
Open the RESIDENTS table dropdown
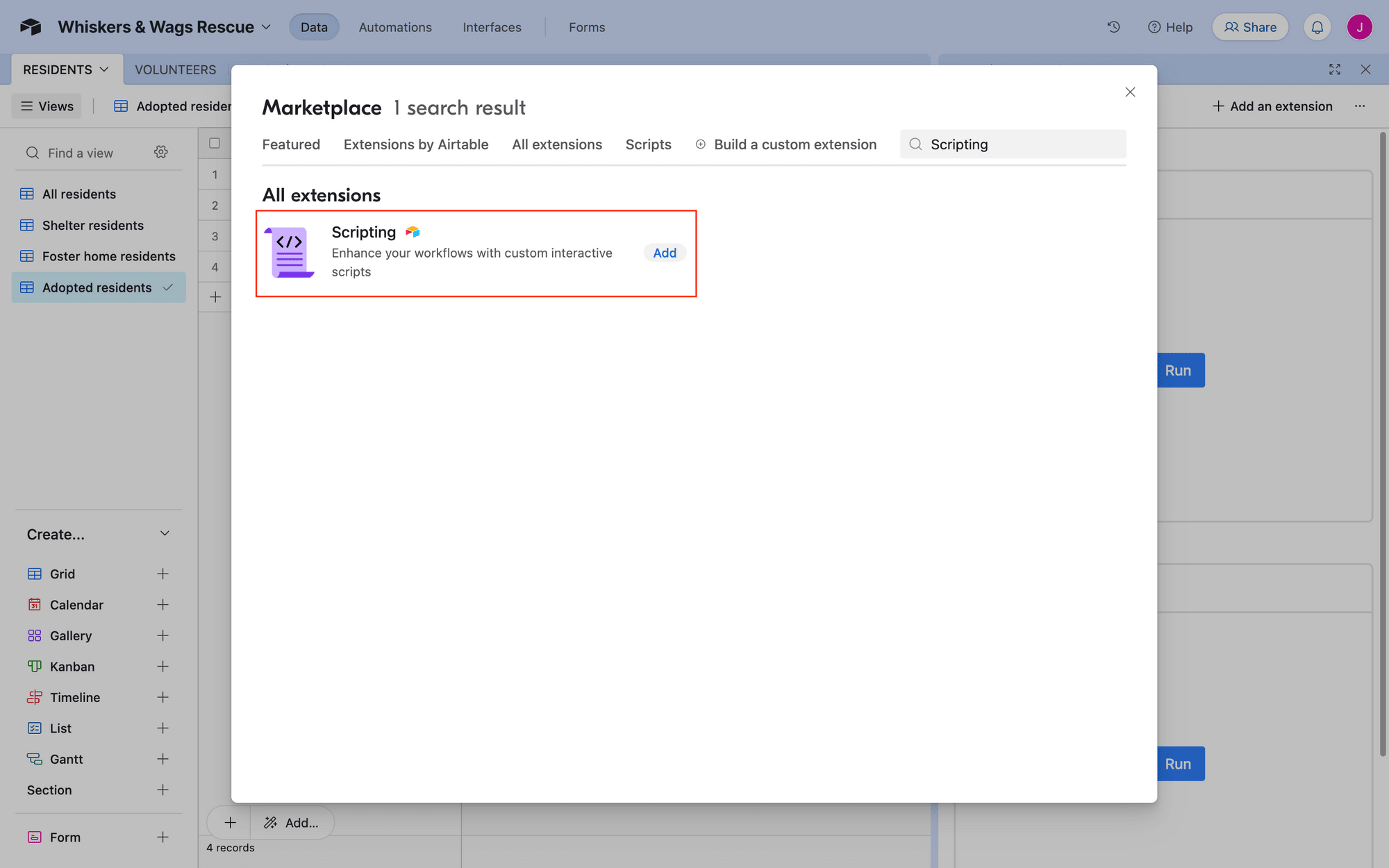pos(104,69)
